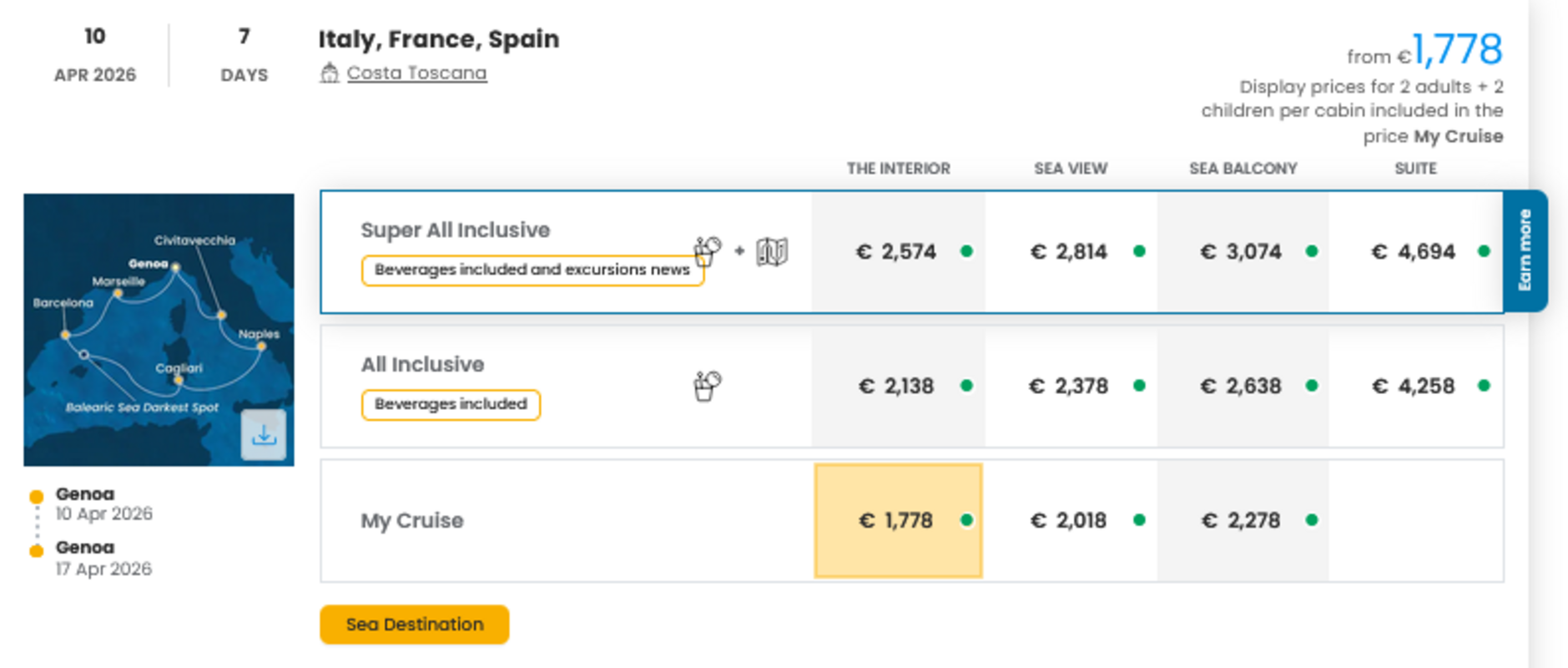Click the ship icon beside Costa Toscana

[x=329, y=73]
